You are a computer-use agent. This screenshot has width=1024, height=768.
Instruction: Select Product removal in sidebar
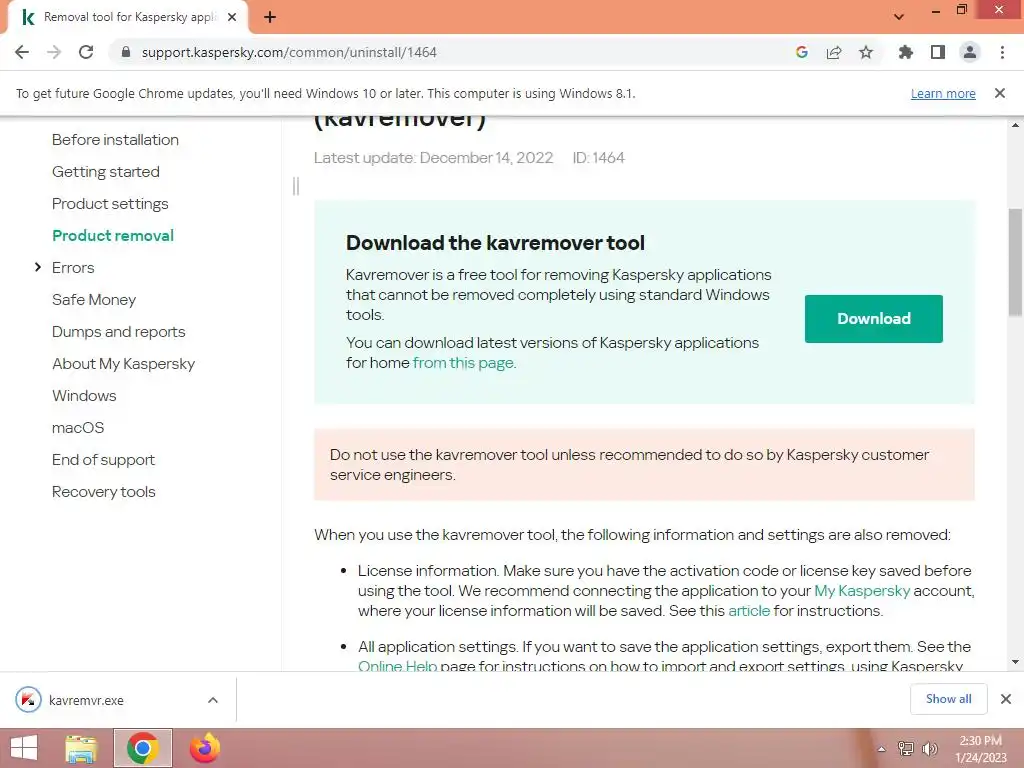(113, 236)
